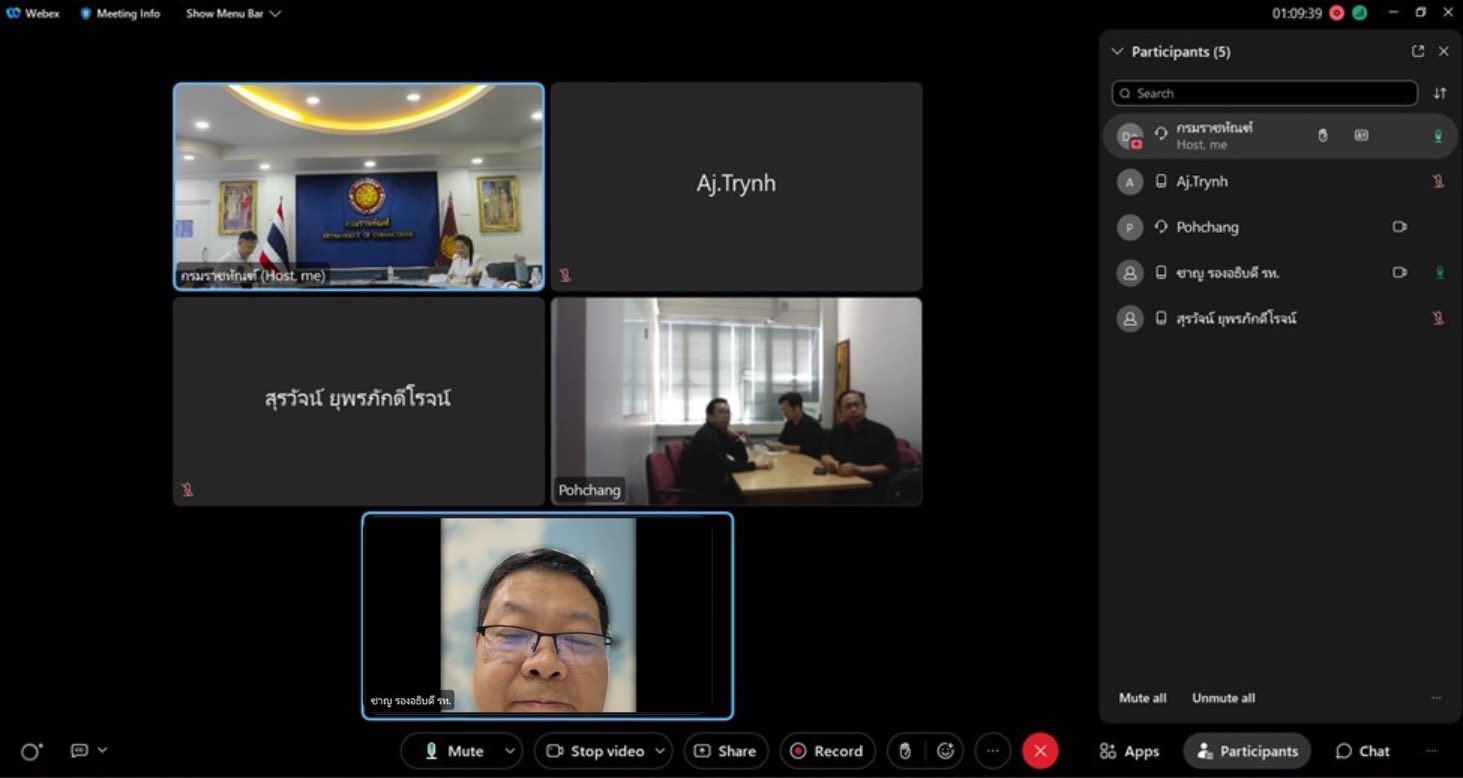
Task: Toggle Stop video button
Action: point(594,751)
